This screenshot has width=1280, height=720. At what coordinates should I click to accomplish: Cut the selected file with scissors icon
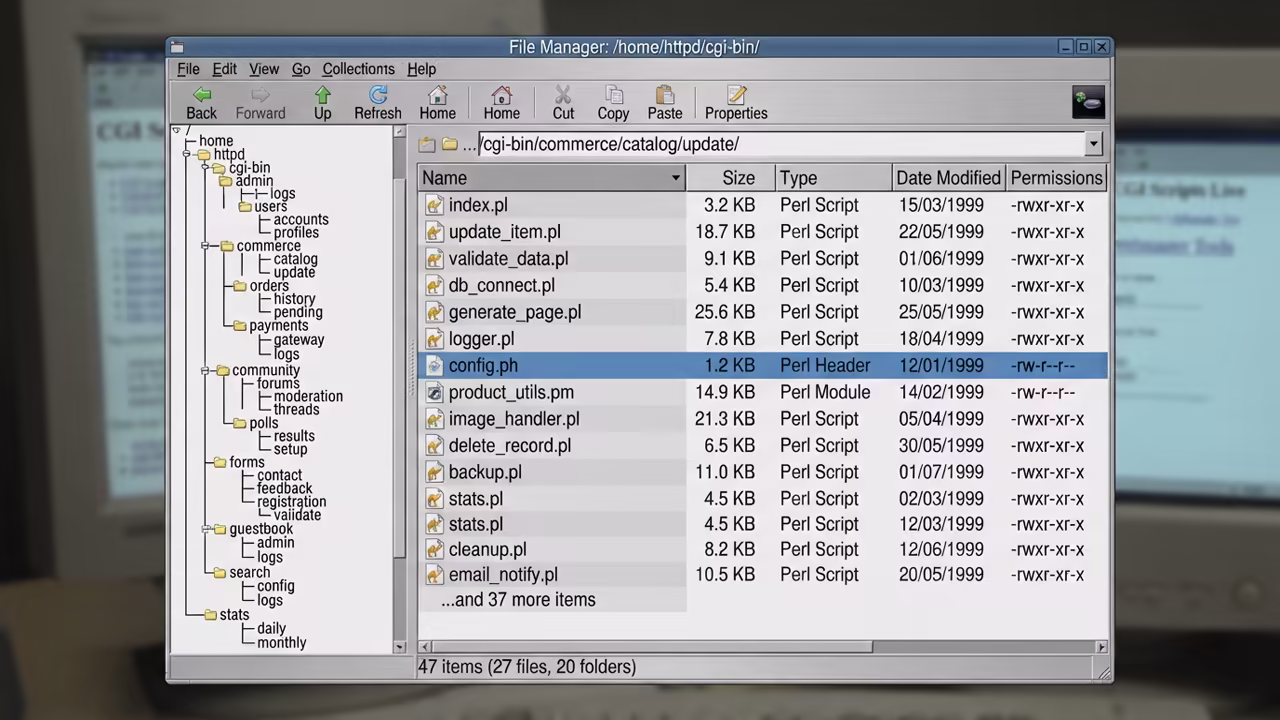[x=563, y=103]
